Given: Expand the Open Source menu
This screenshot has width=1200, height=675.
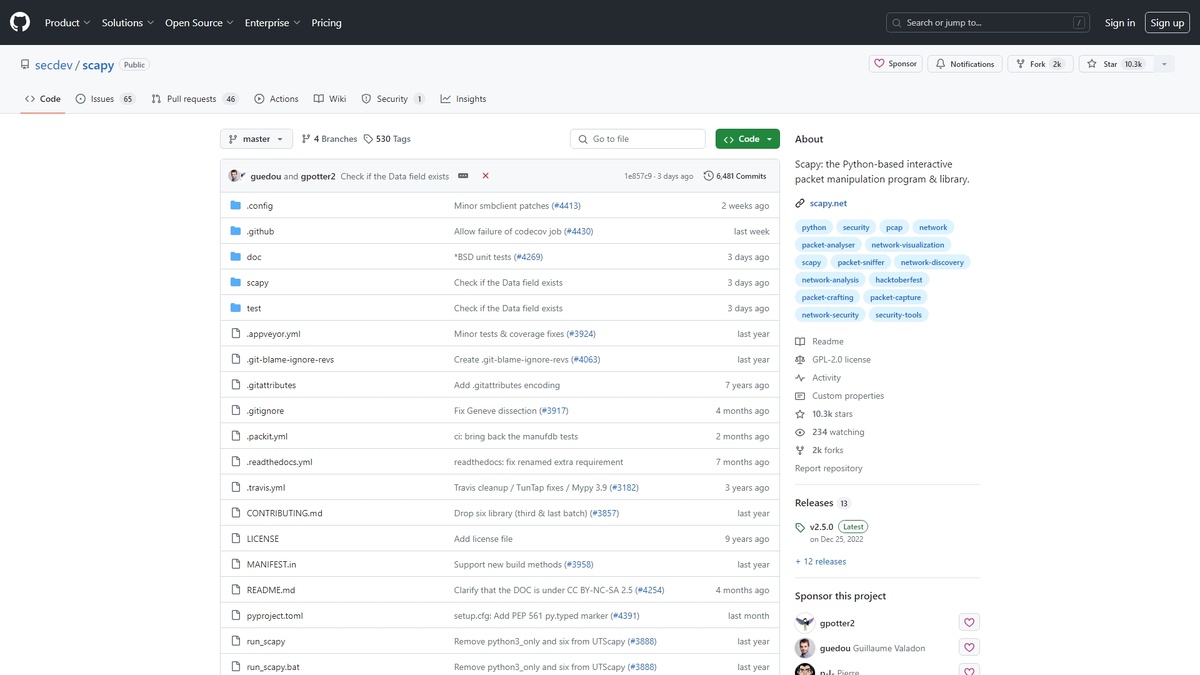Looking at the screenshot, I should 200,22.
